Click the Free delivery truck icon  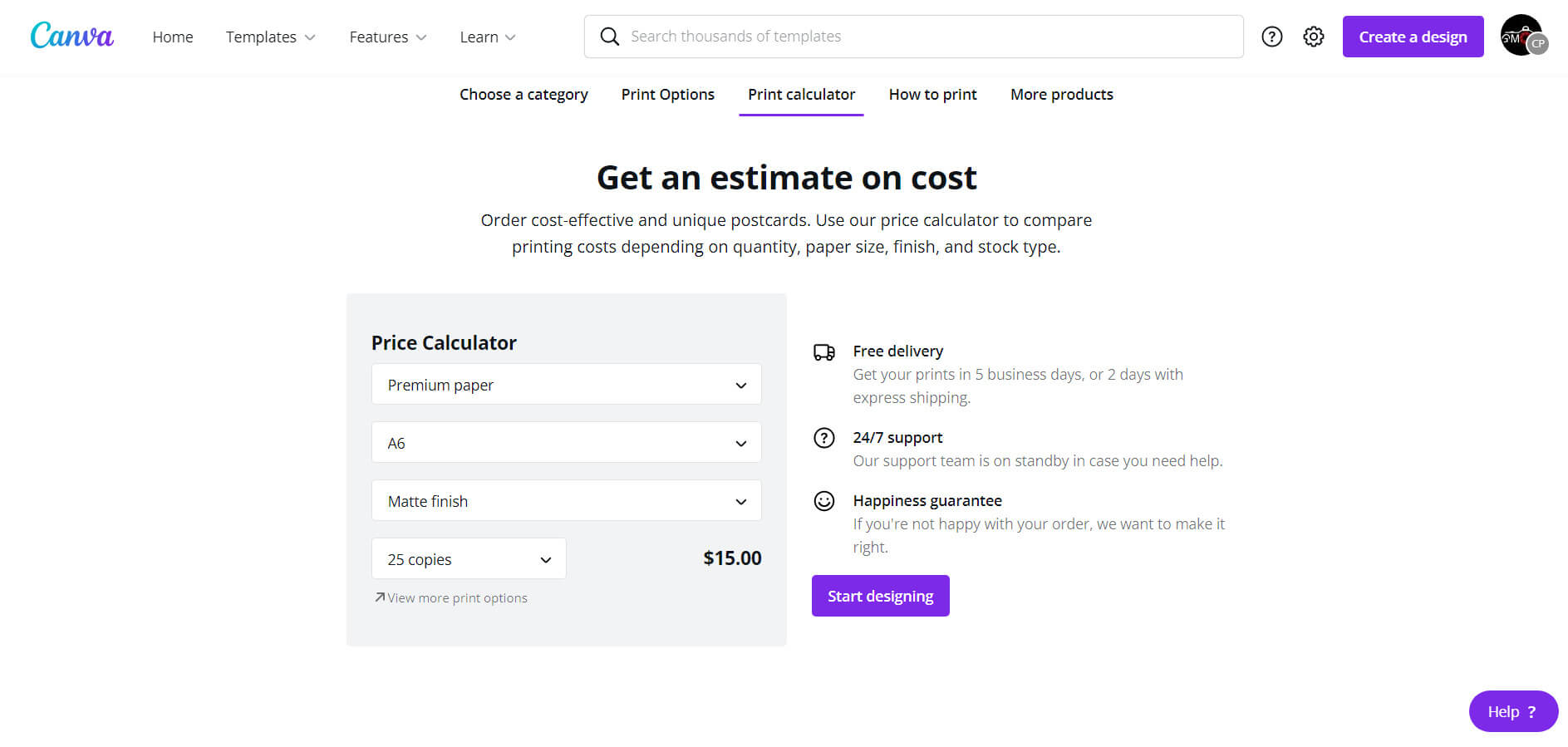click(x=823, y=352)
